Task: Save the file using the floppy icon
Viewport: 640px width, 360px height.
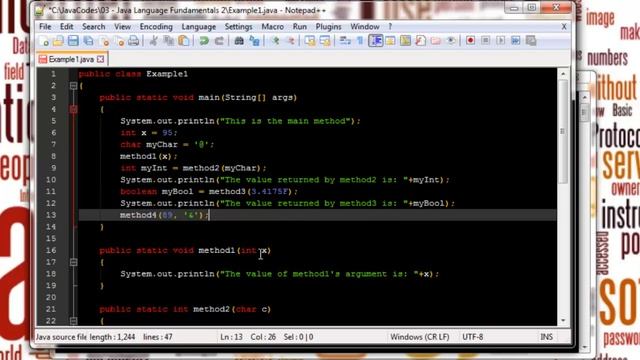Action: [73, 41]
